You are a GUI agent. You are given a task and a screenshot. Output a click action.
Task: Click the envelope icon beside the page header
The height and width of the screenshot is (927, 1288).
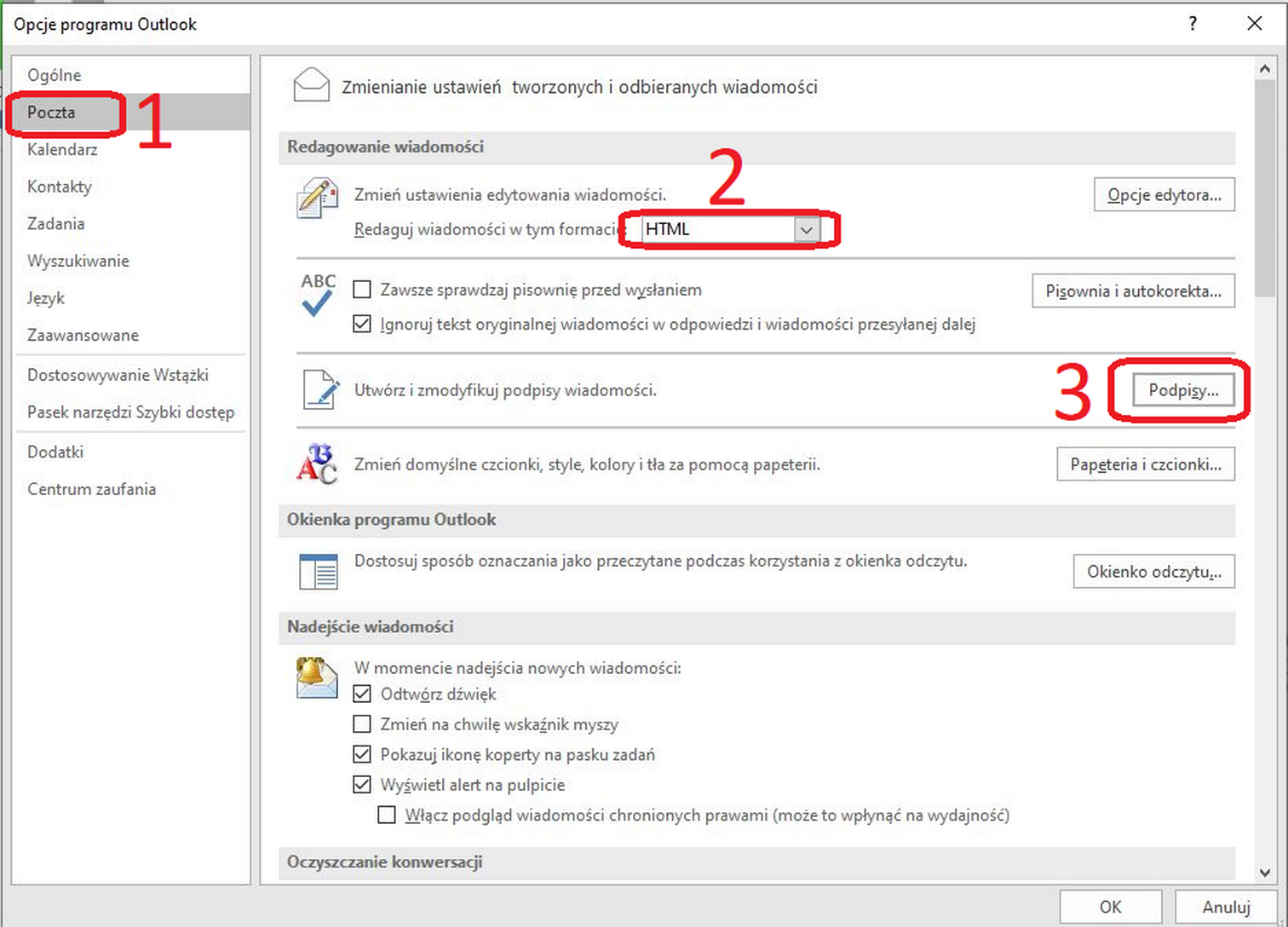pos(311,85)
